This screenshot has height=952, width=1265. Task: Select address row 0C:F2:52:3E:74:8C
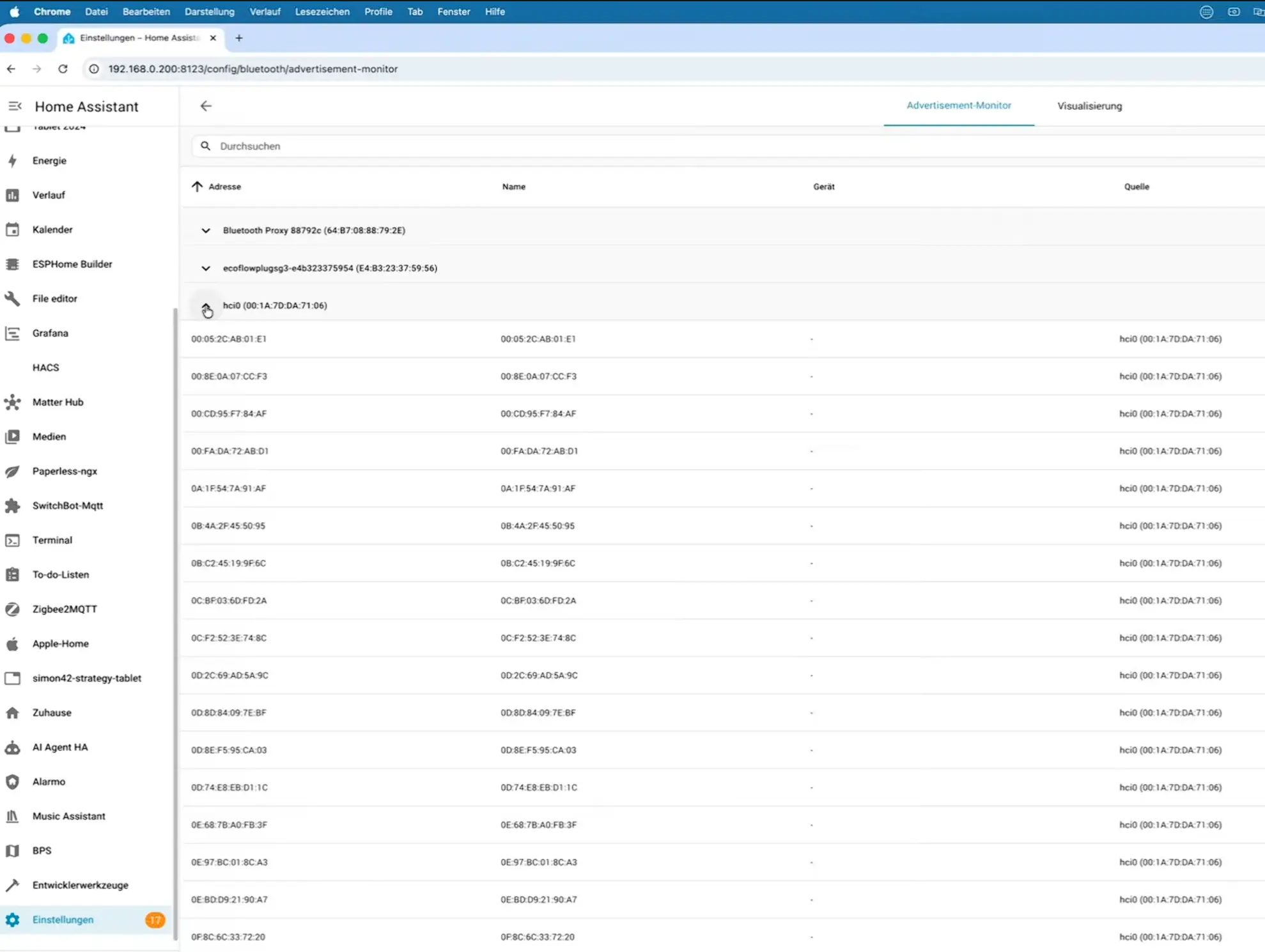(723, 638)
